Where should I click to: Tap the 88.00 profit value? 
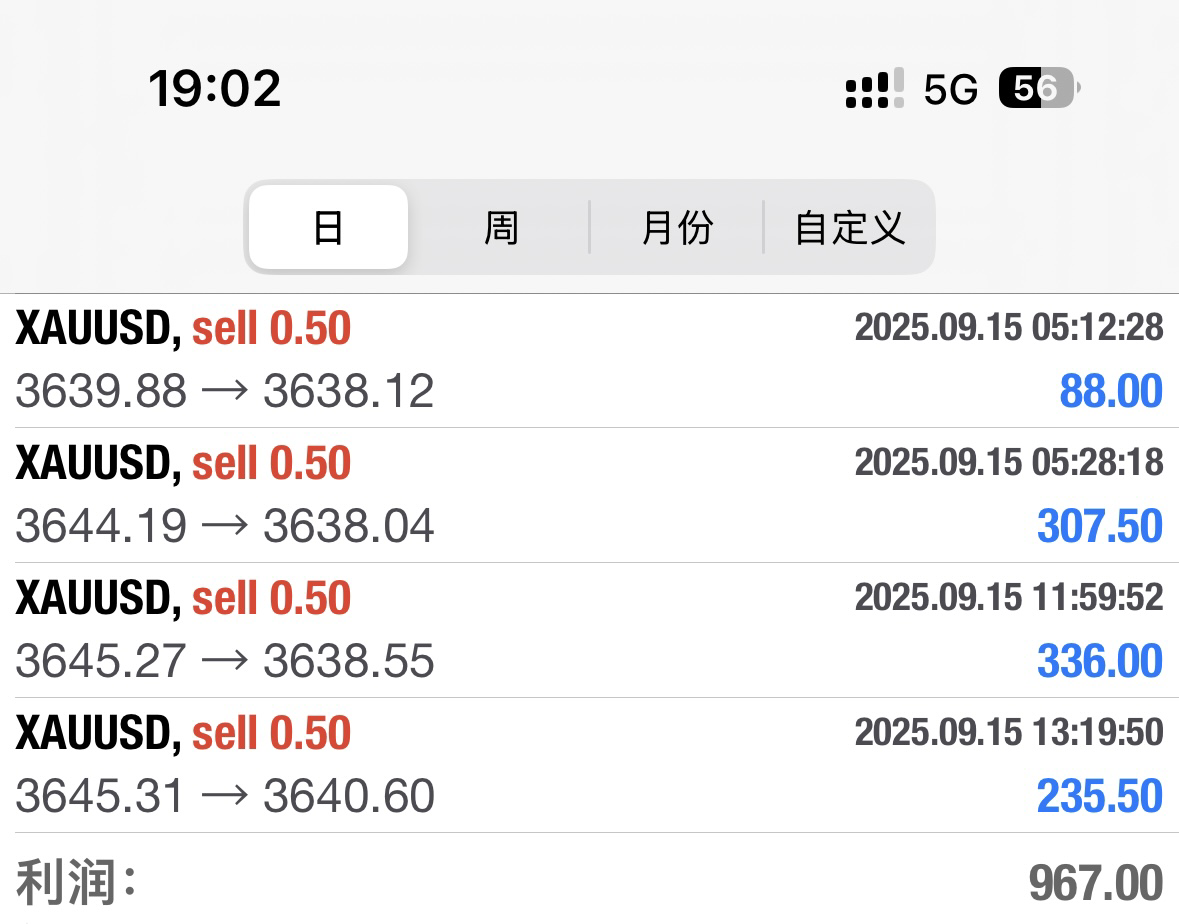point(1111,391)
